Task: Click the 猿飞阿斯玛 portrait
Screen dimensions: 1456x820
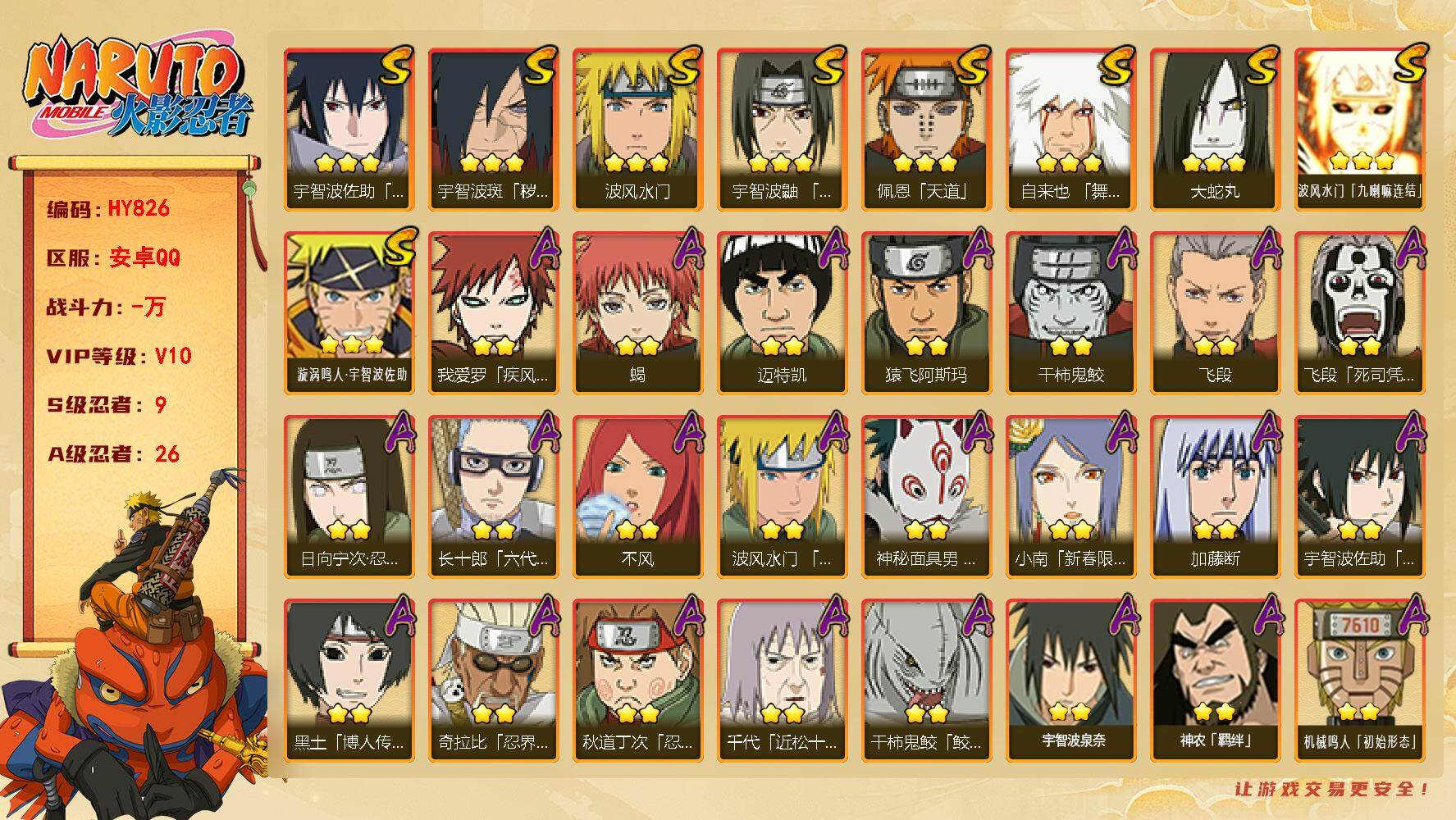Action: (x=926, y=313)
